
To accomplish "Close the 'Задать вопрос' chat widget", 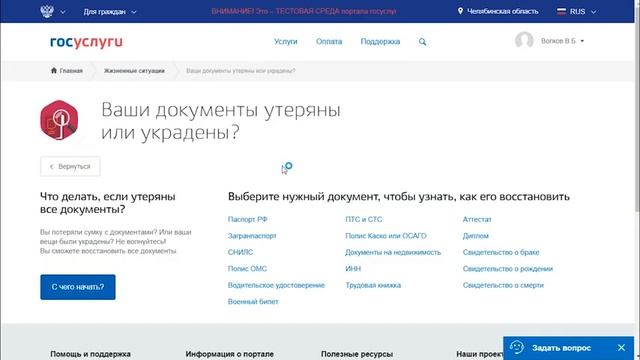I will pos(621,347).
